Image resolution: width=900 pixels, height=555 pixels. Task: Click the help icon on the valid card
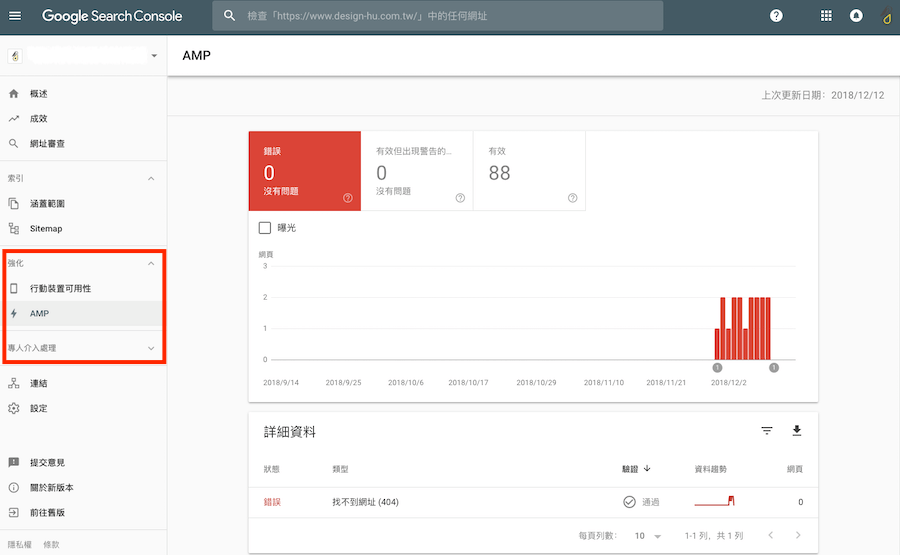click(x=572, y=198)
